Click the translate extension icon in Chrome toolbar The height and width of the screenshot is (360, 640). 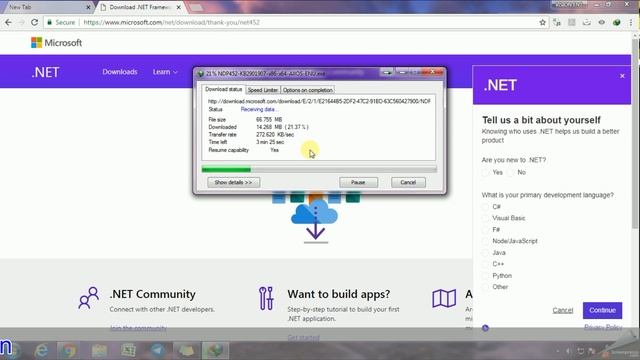(x=557, y=22)
